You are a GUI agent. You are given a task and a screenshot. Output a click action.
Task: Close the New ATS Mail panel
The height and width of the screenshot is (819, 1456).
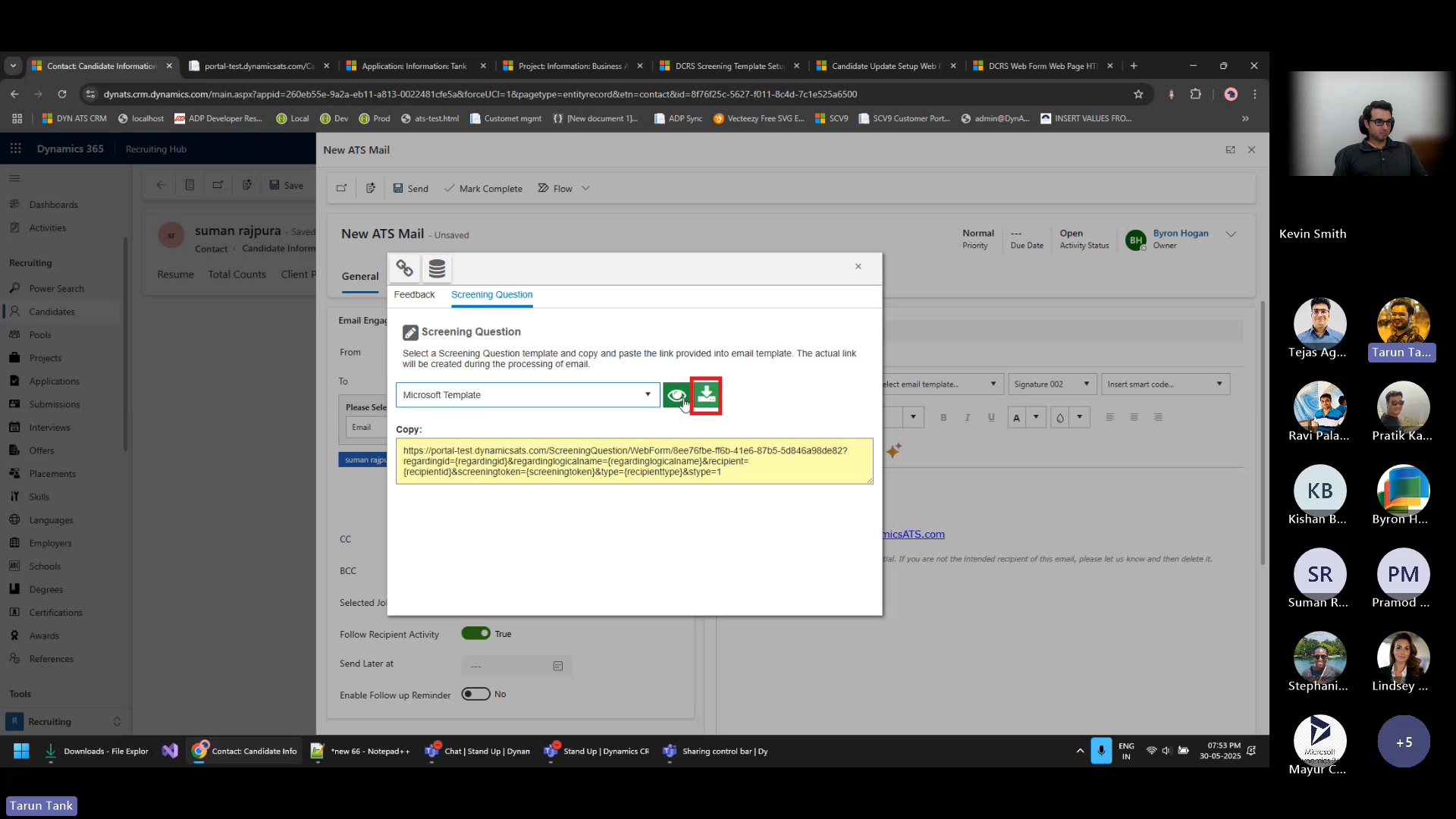click(x=1251, y=149)
